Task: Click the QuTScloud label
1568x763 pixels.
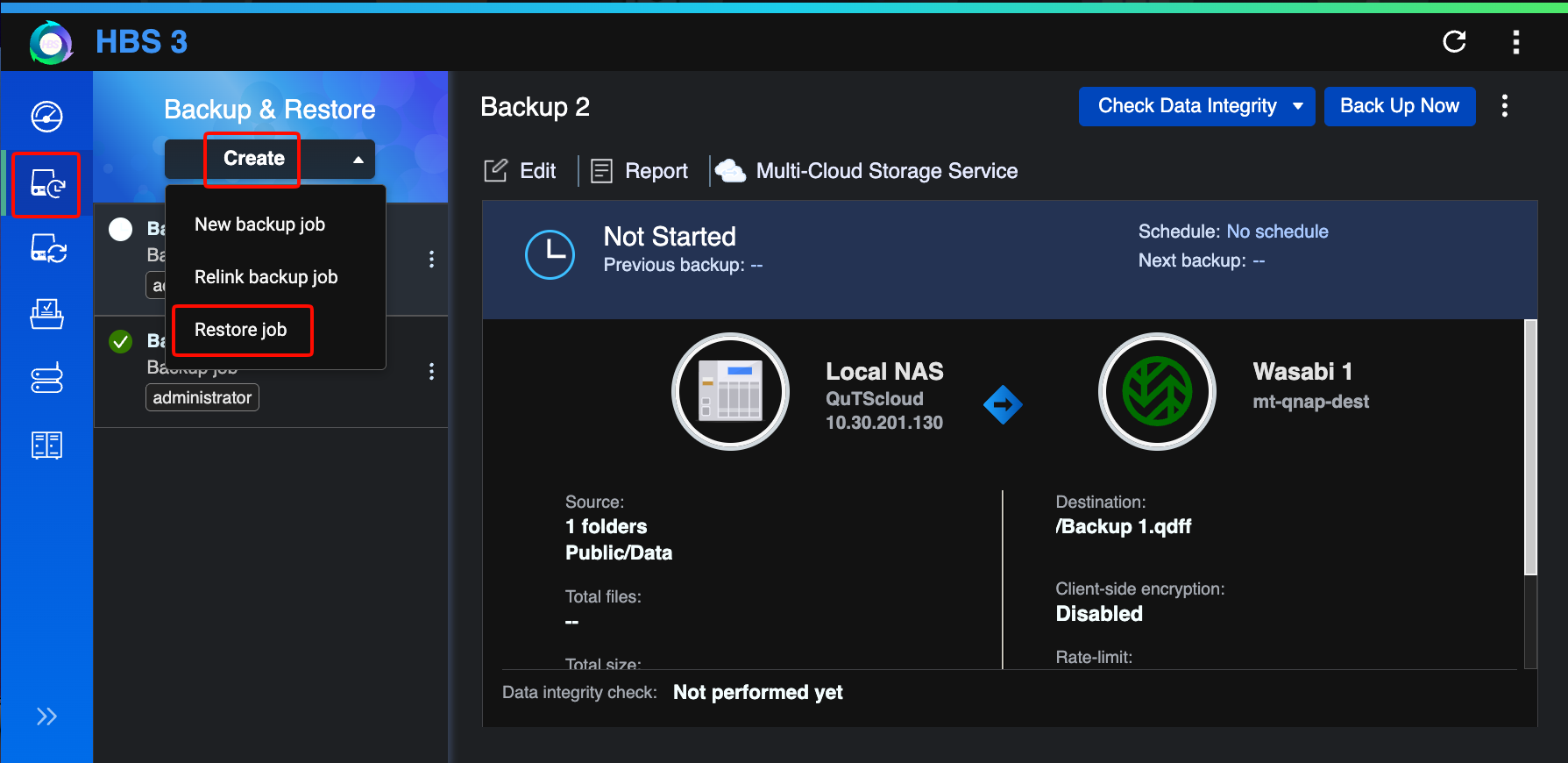Action: pyautogui.click(x=875, y=399)
